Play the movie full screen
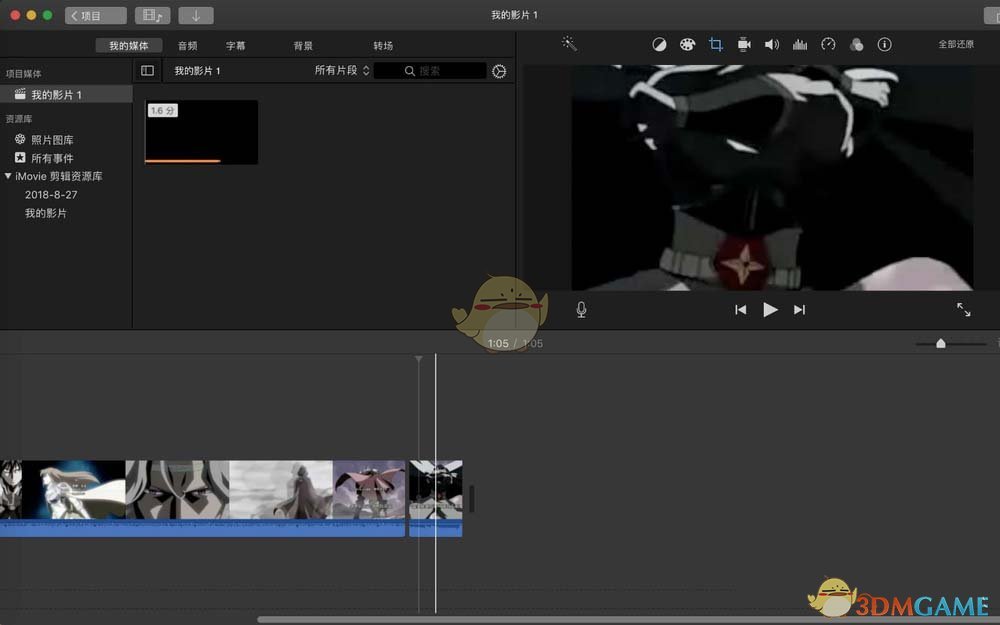 [x=963, y=309]
